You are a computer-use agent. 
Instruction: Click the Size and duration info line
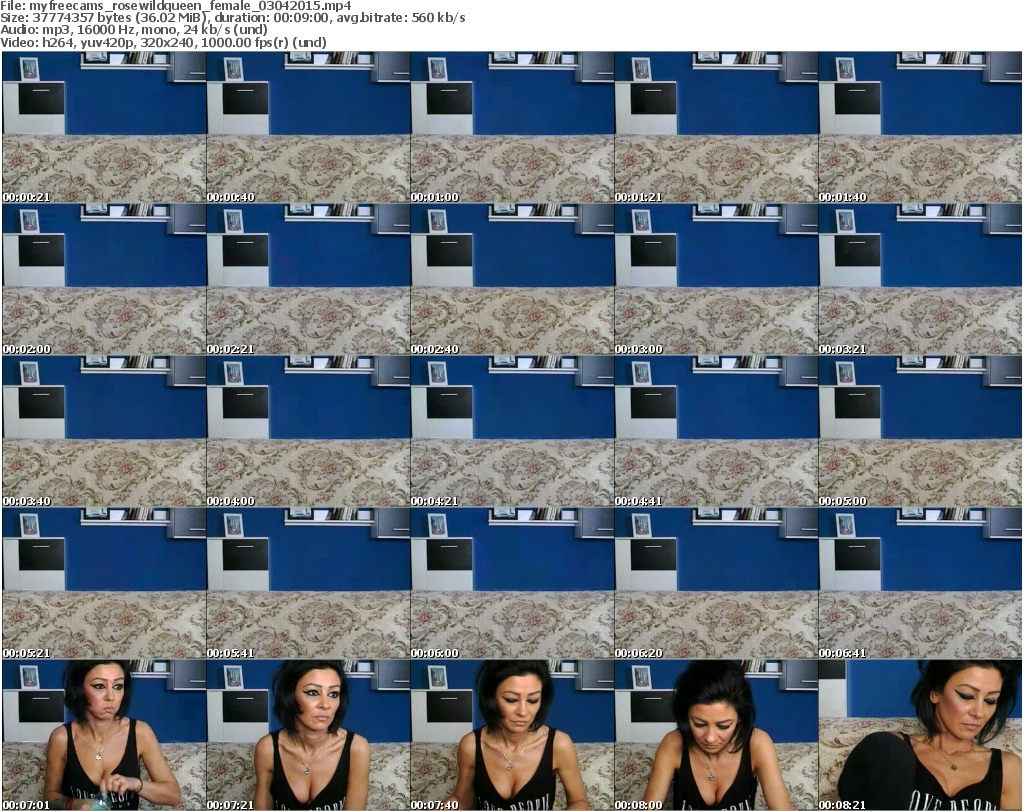pos(232,18)
